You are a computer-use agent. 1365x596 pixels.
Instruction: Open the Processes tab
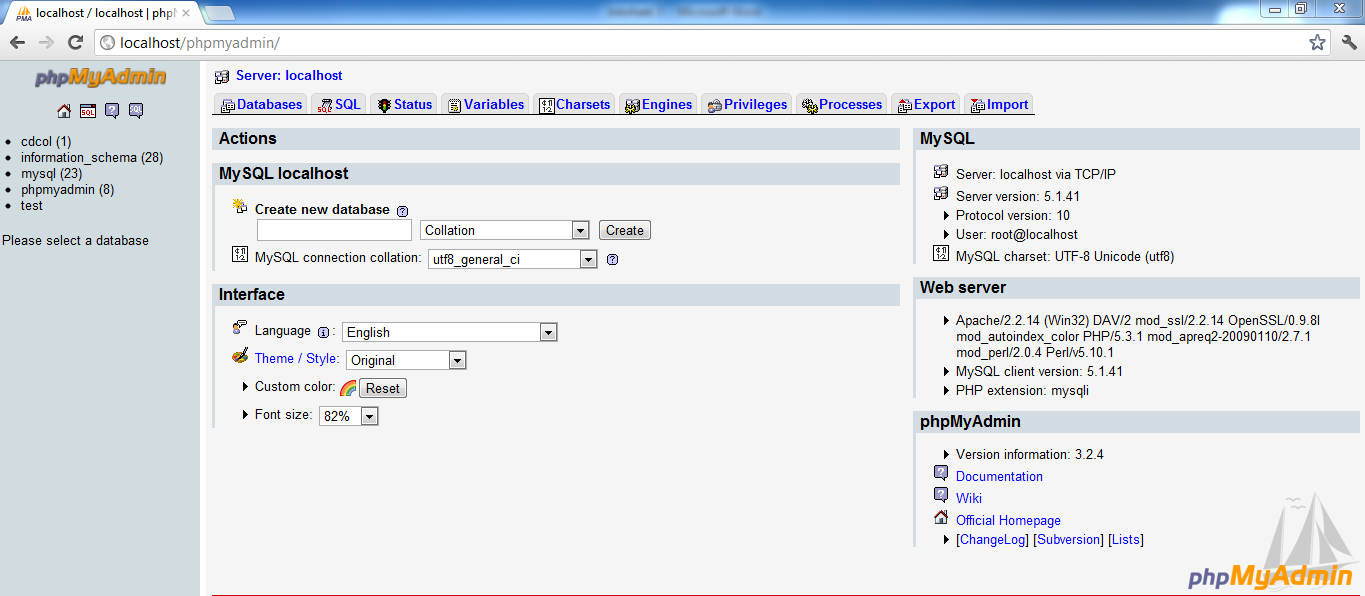842,105
